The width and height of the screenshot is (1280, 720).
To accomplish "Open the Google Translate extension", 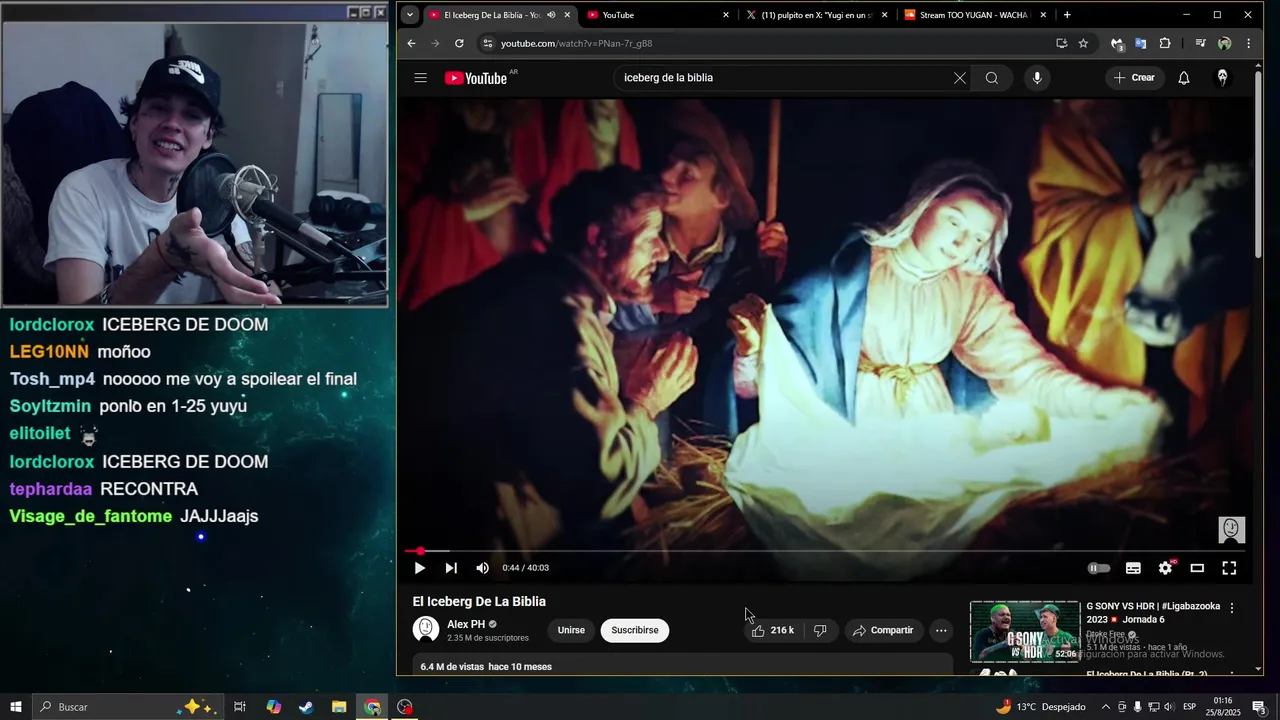I will pos(1140,43).
